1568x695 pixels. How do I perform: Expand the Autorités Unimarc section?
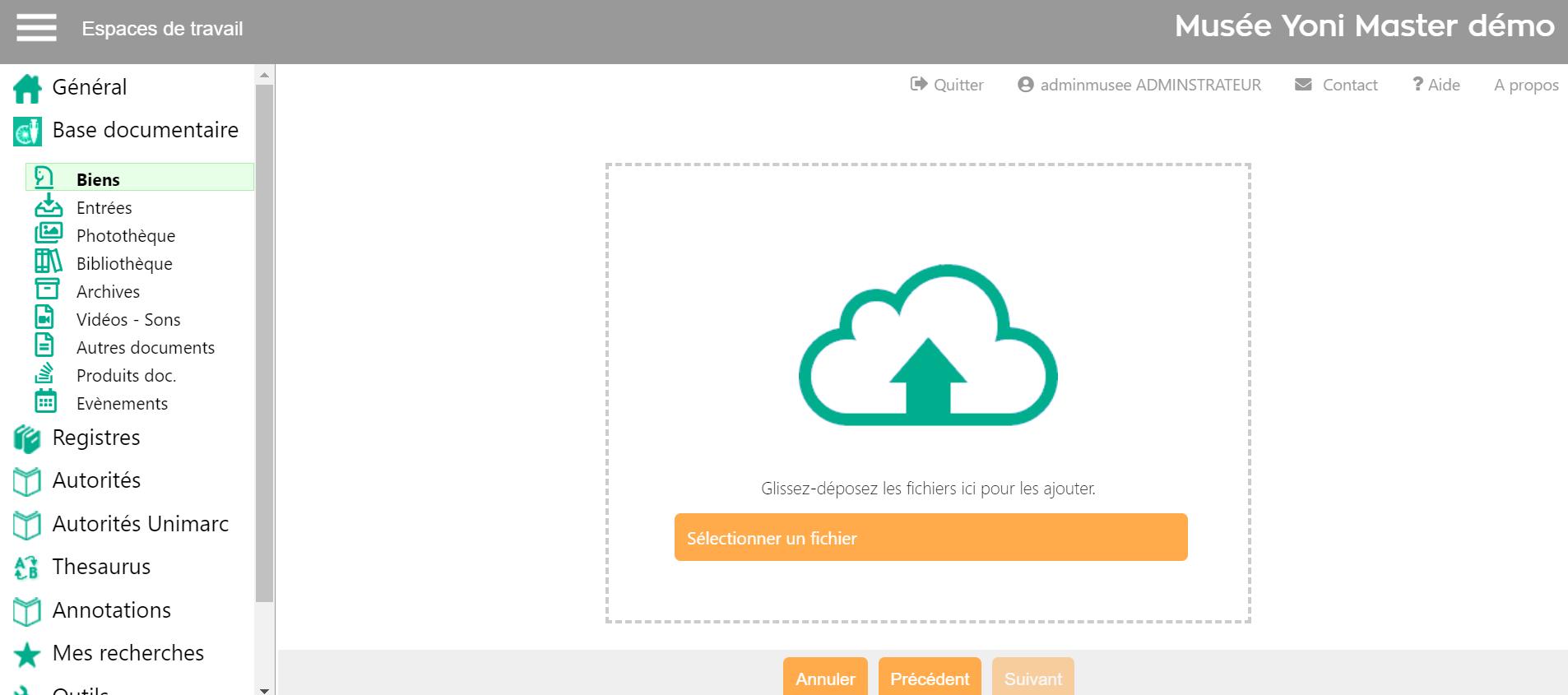point(140,524)
